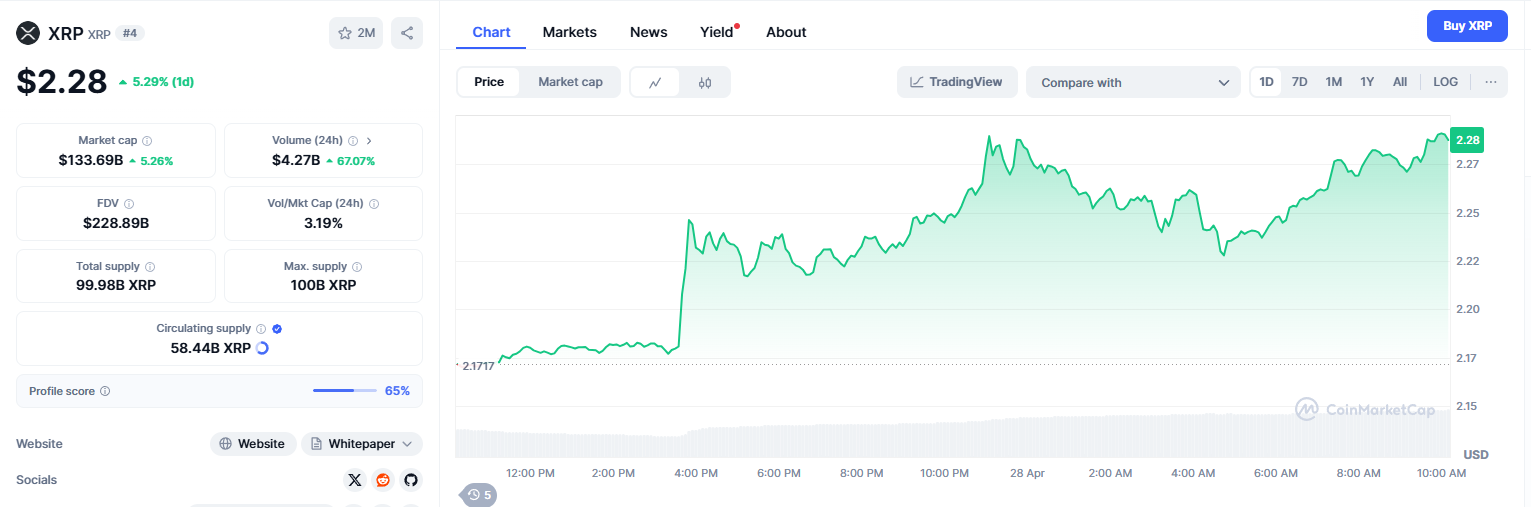Select the Price toggle option
Image resolution: width=1531 pixels, height=507 pixels.
click(489, 82)
